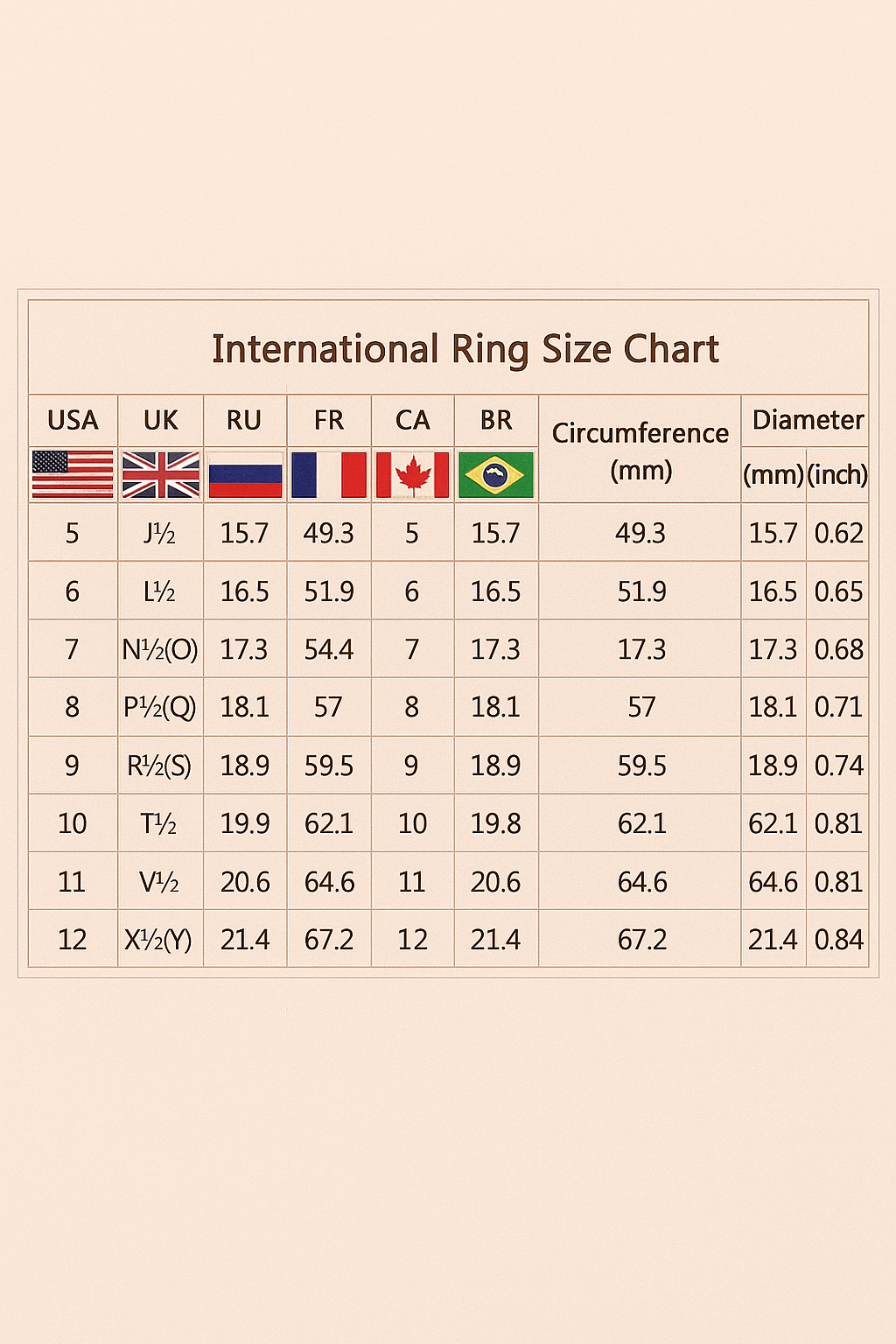Click the (inch) sub-header under Diameter
Screen dimensions: 896x1344
tap(837, 474)
